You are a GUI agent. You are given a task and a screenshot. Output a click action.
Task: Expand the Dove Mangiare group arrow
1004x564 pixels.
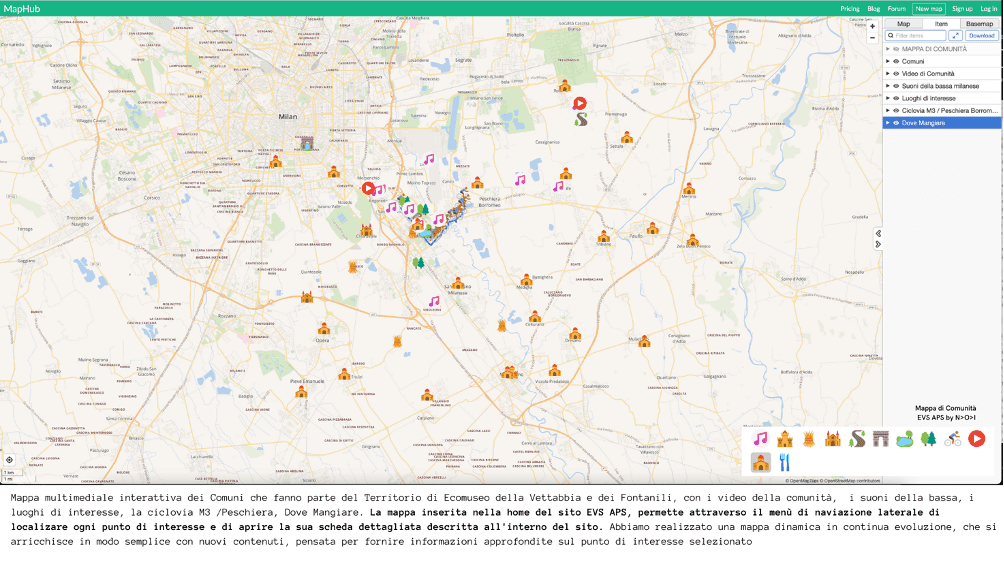[x=888, y=123]
